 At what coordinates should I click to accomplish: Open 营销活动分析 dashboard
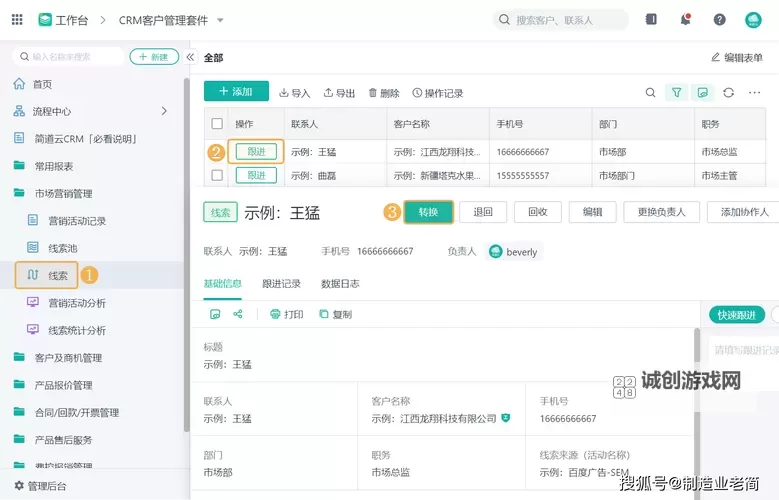(x=77, y=303)
